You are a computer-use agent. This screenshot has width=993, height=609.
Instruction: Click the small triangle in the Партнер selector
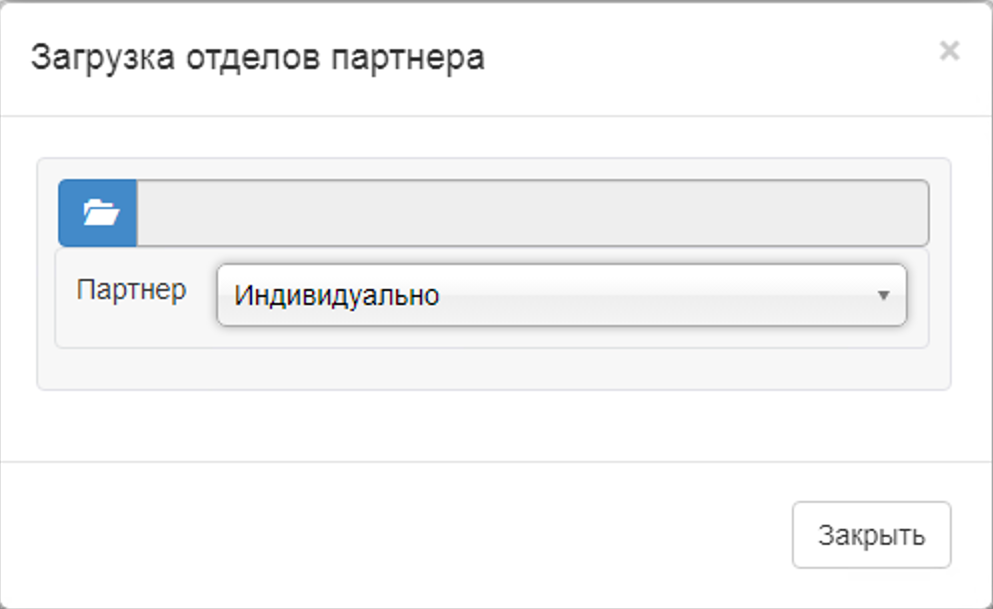[883, 296]
